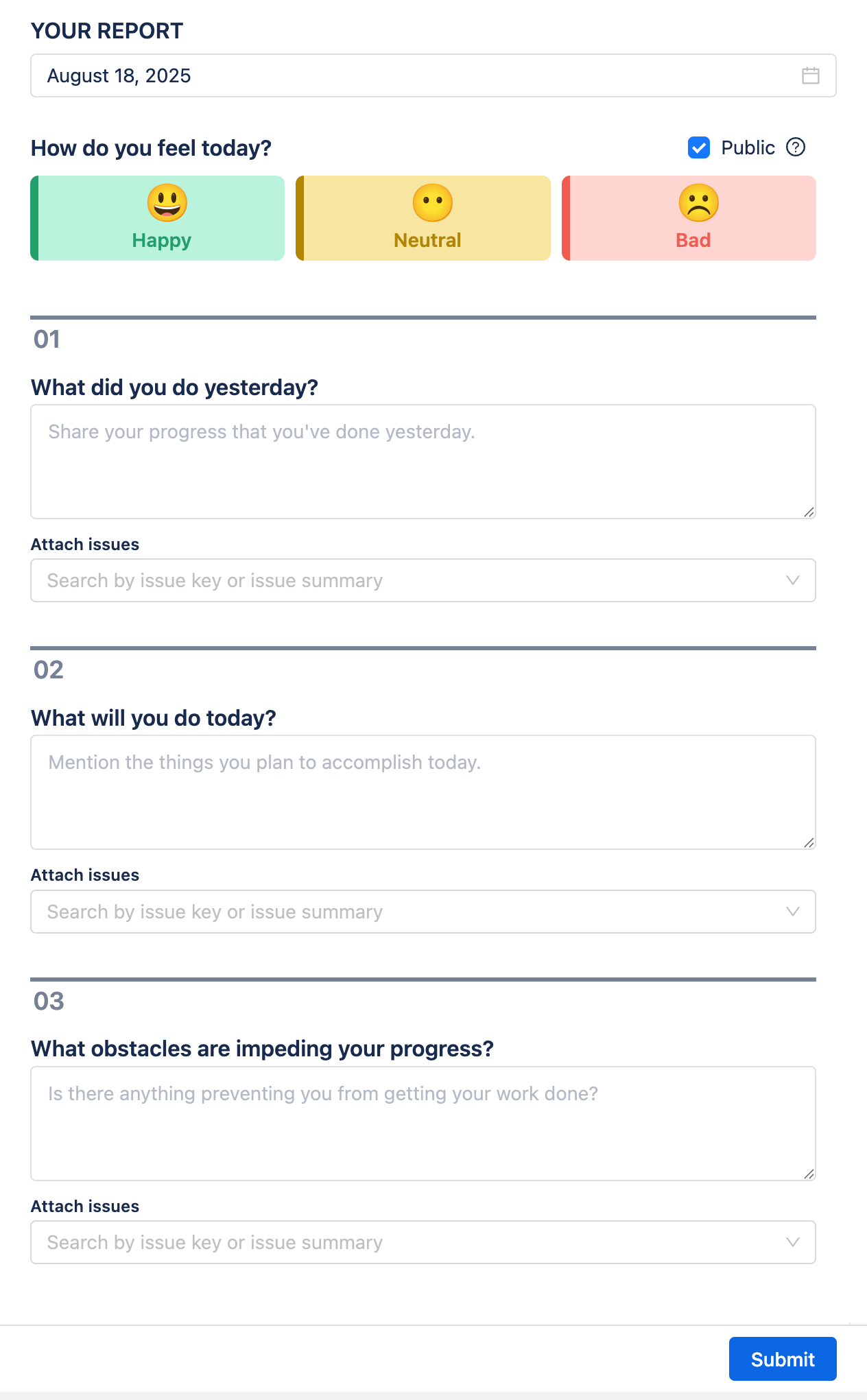Focus the 'What will you do today' textarea

[x=423, y=792]
